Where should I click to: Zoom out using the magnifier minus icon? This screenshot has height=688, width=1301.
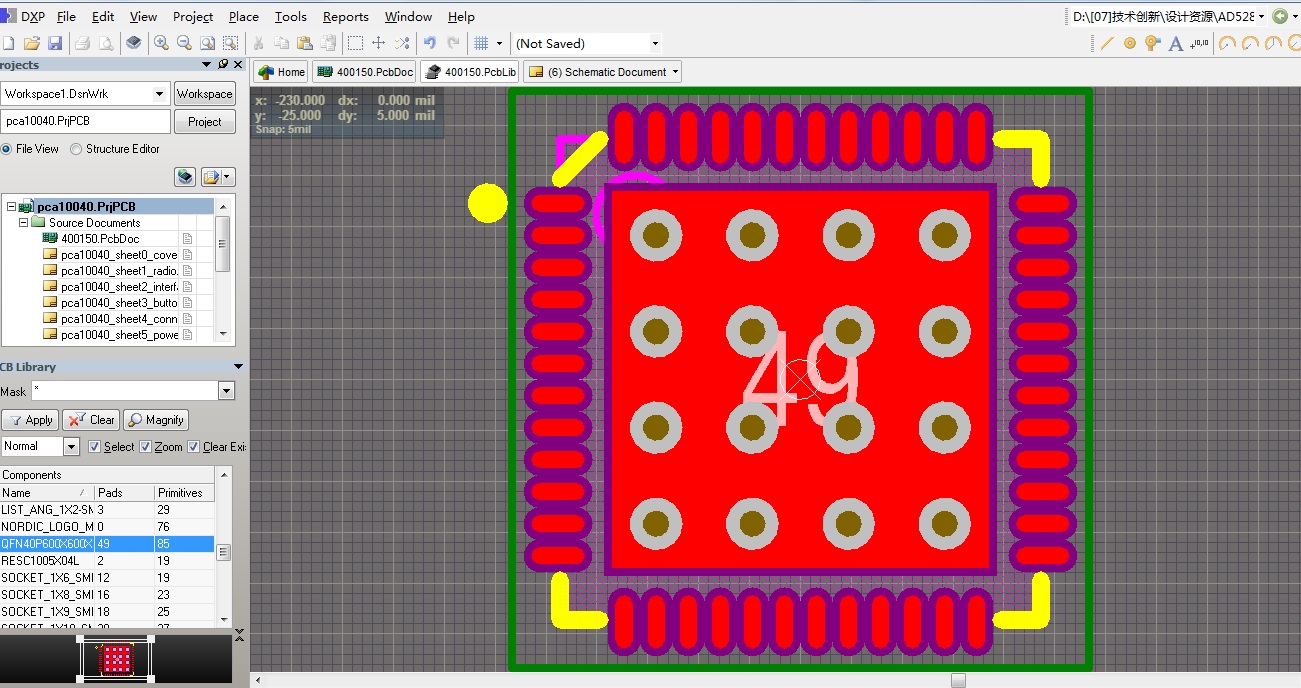point(184,43)
